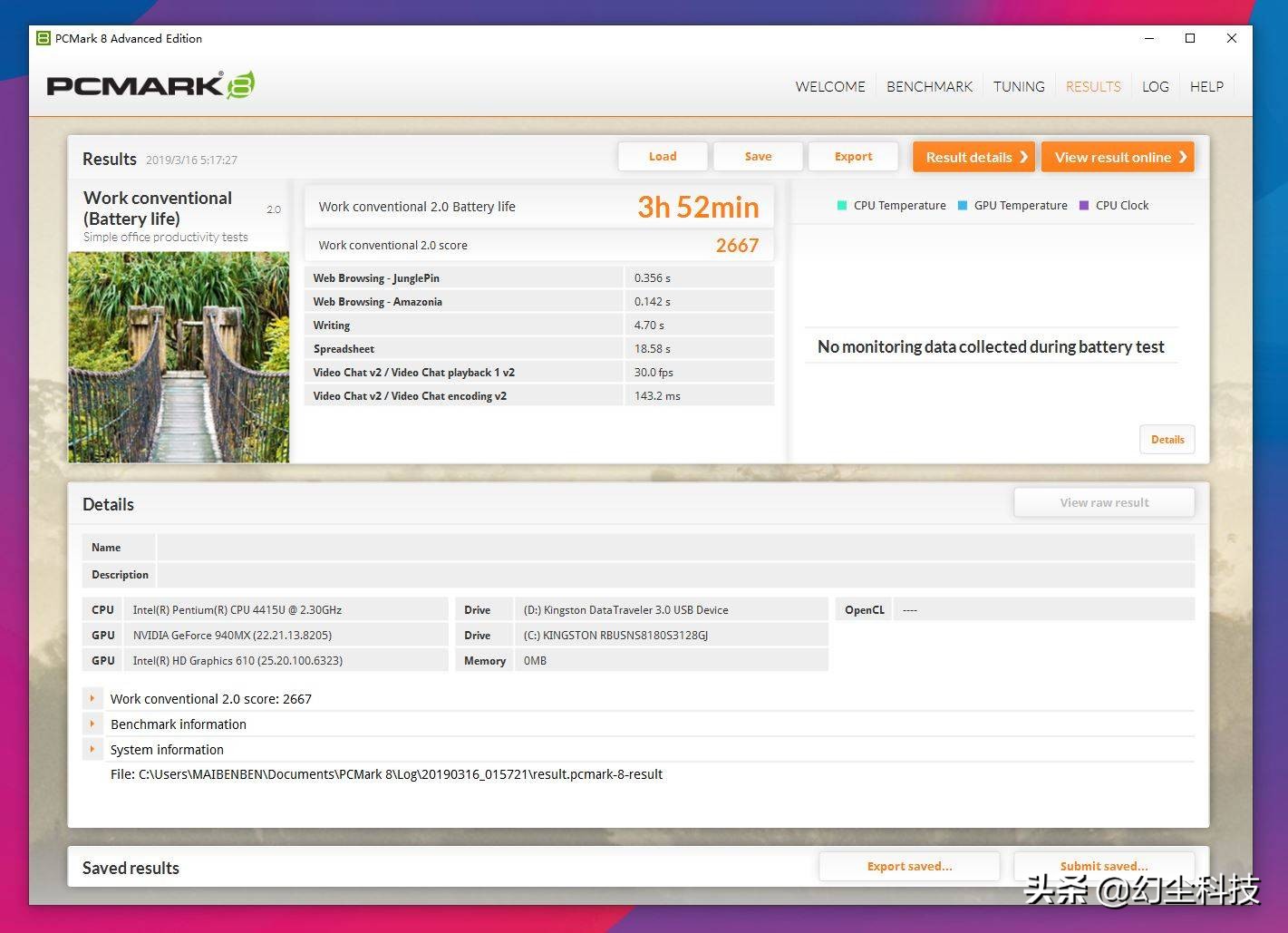Screen dimensions: 1288x933
Task: Click Export saved button
Action: click(909, 866)
